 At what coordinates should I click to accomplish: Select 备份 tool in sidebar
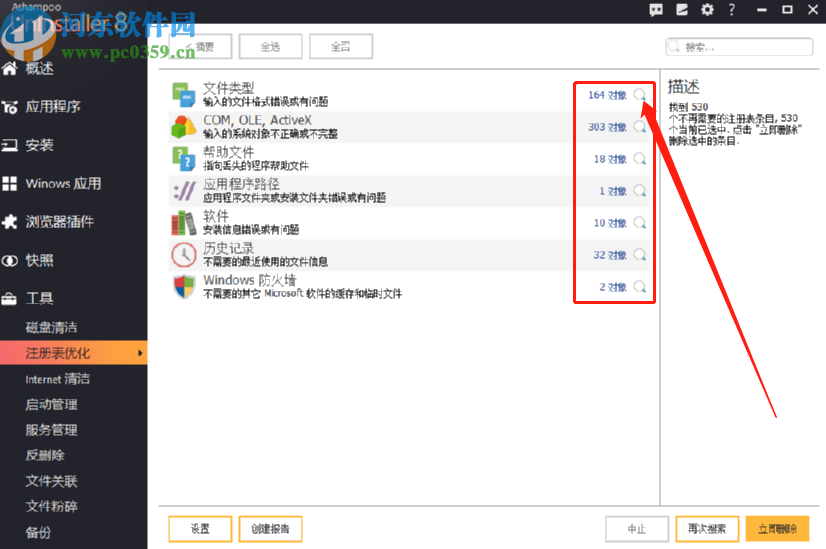coord(38,532)
